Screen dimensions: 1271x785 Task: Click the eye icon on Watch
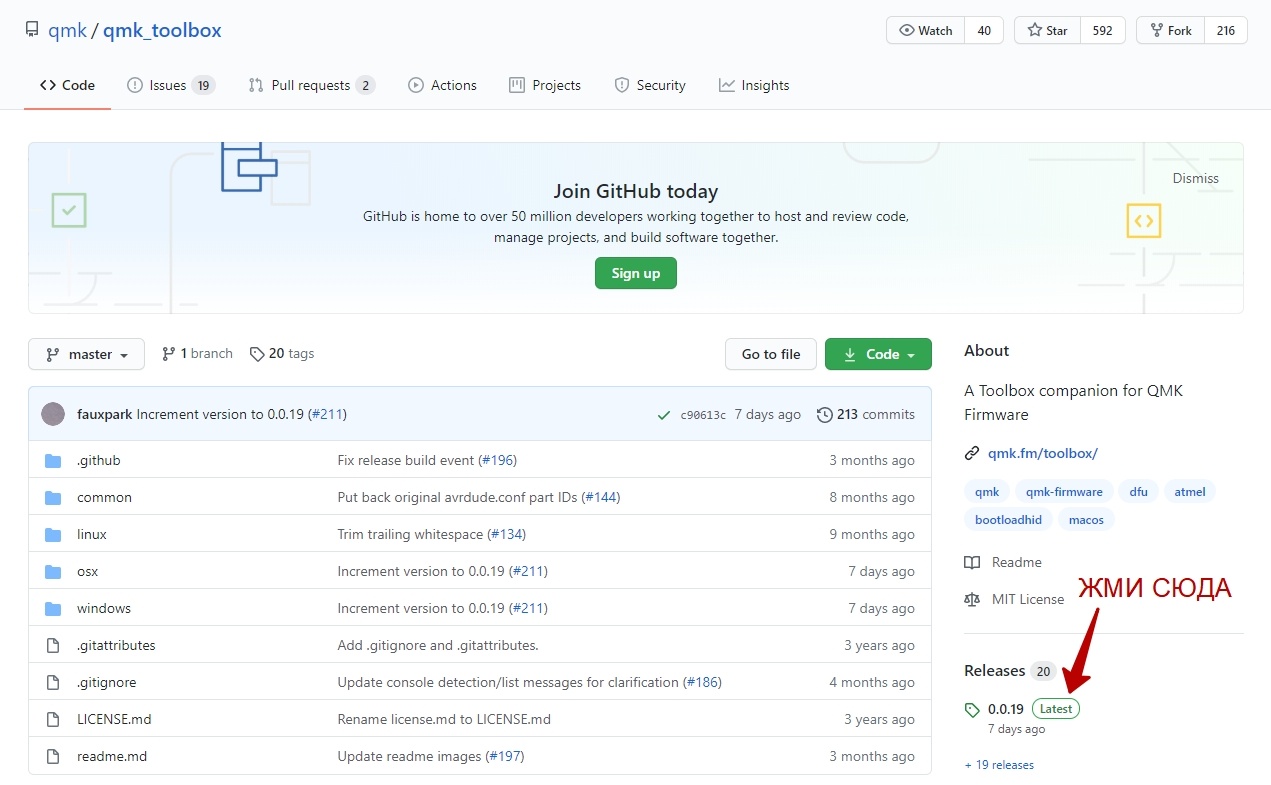[907, 30]
